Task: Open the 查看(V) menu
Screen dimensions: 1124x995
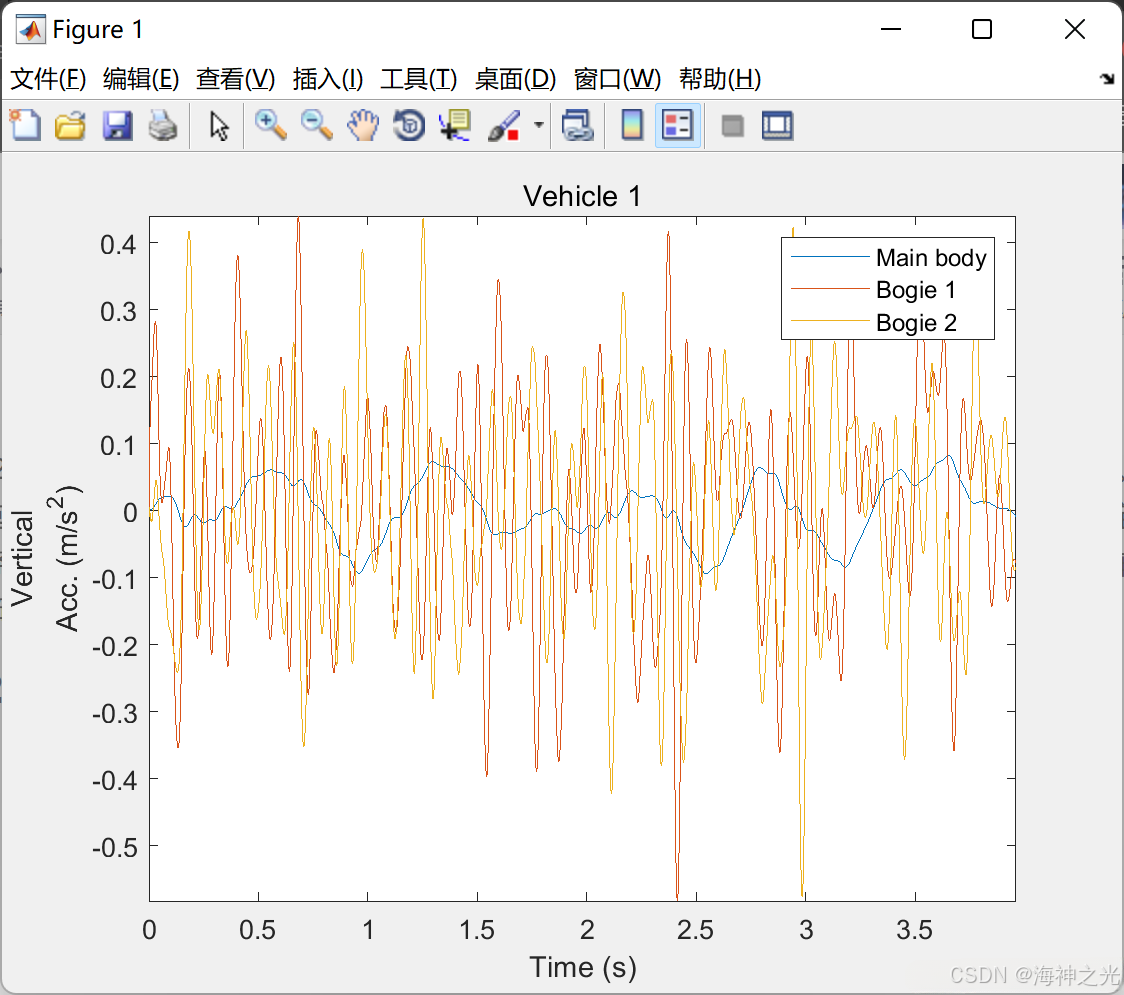Action: point(235,78)
